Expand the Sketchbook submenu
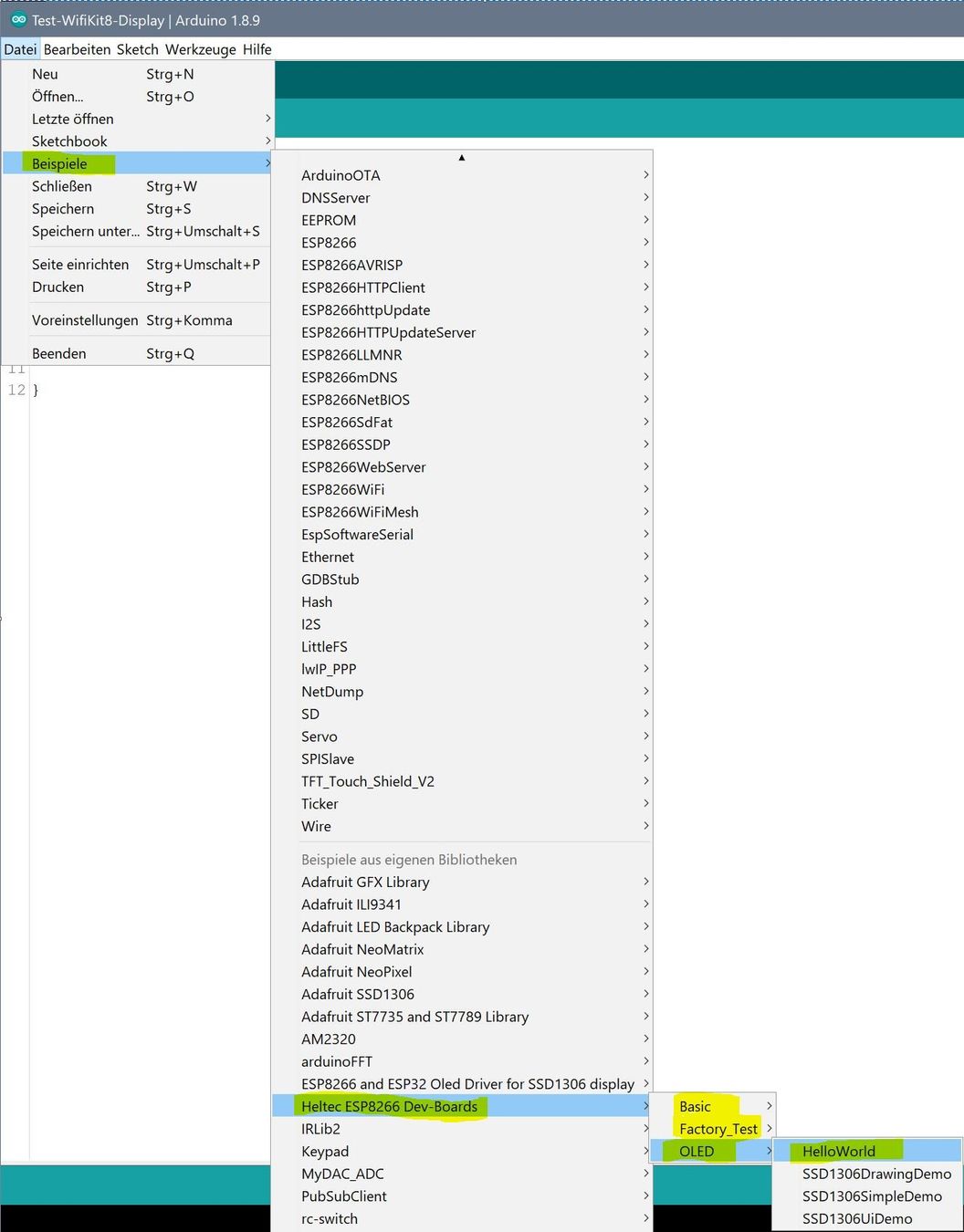 coord(137,141)
